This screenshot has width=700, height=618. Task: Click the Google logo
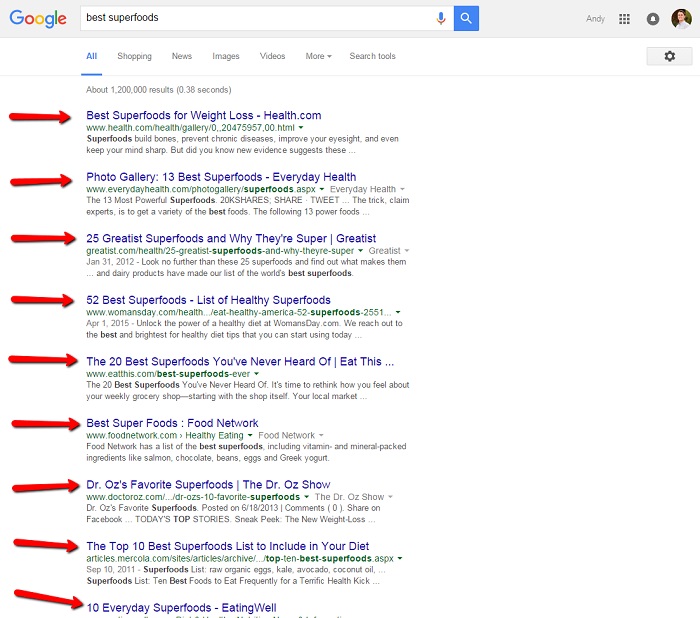pyautogui.click(x=38, y=18)
